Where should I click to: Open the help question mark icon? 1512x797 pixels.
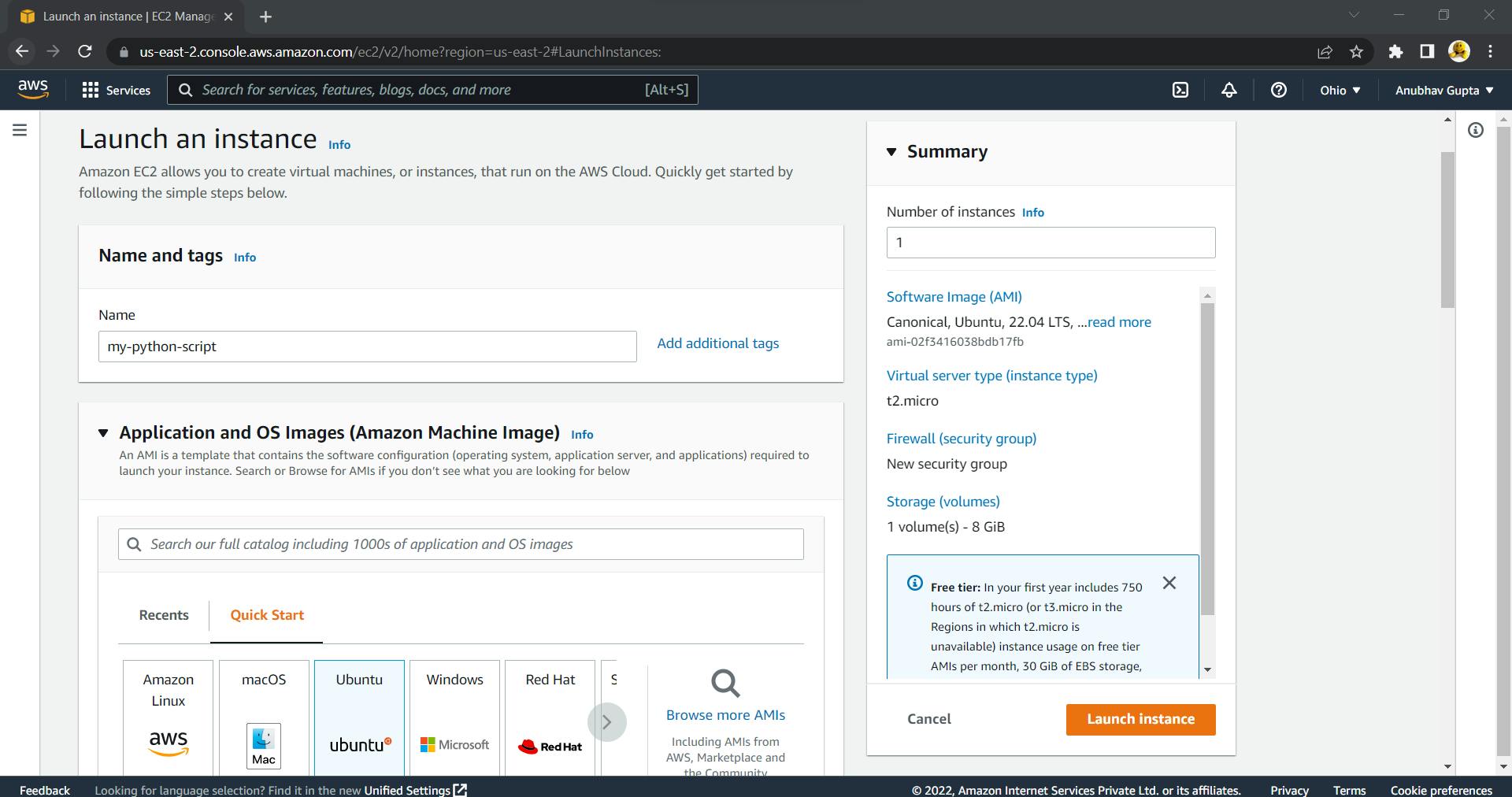coord(1279,90)
